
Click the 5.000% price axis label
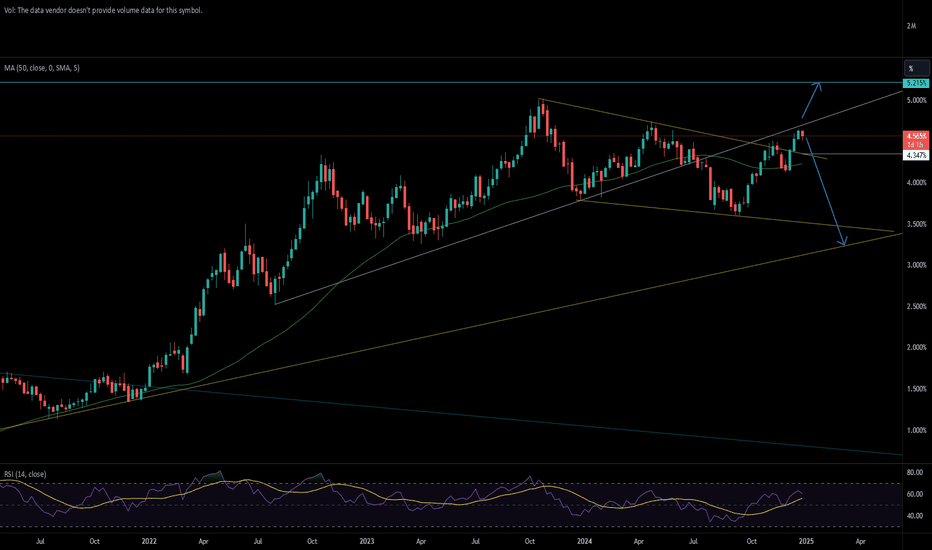click(x=916, y=100)
